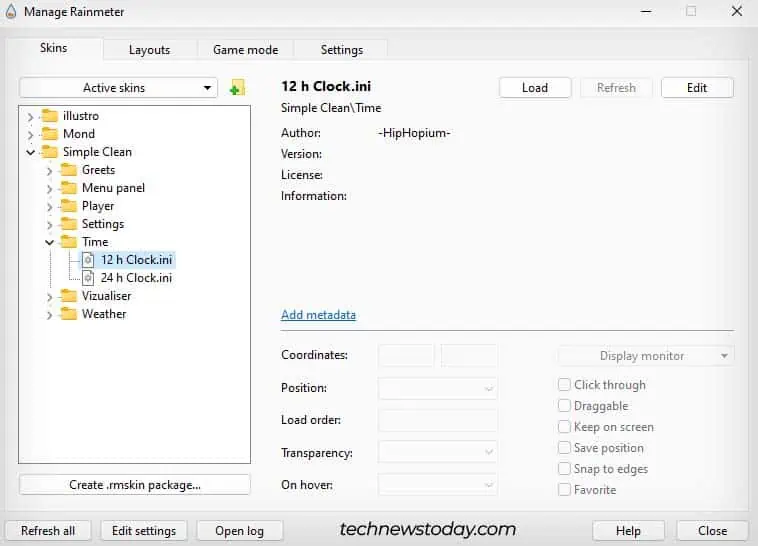The width and height of the screenshot is (758, 546).
Task: Open the Transparency dropdown
Action: (x=437, y=453)
